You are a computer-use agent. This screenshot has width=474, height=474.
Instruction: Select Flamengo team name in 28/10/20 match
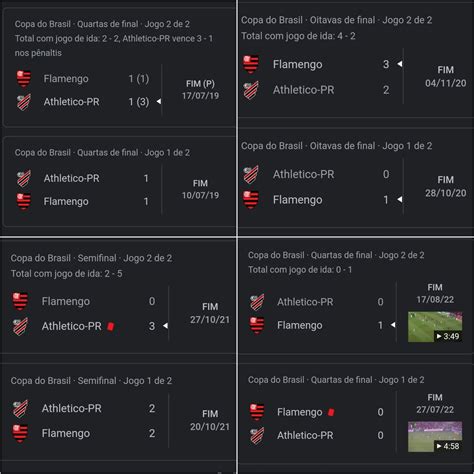point(297,200)
